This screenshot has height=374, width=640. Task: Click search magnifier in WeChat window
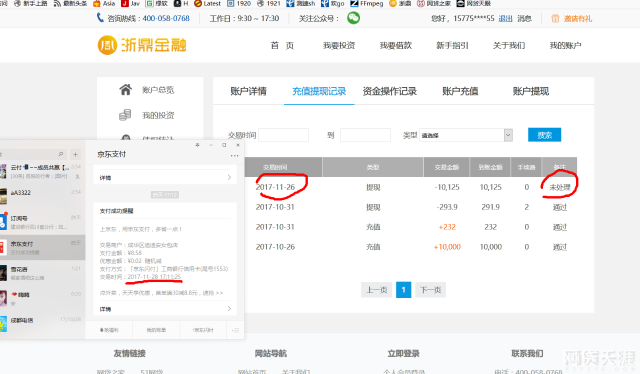click(61, 154)
